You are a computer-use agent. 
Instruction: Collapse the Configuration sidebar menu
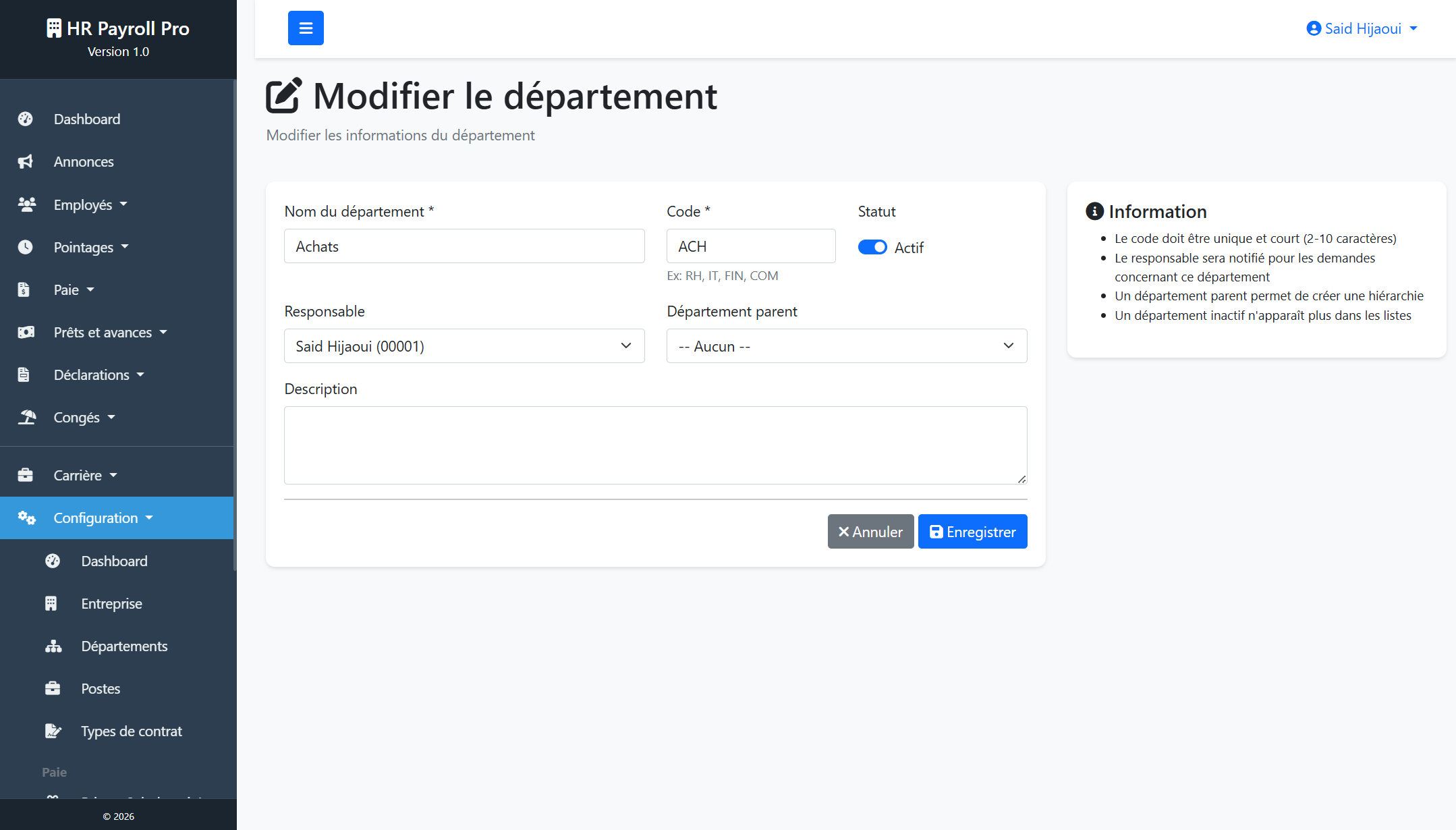(x=117, y=518)
